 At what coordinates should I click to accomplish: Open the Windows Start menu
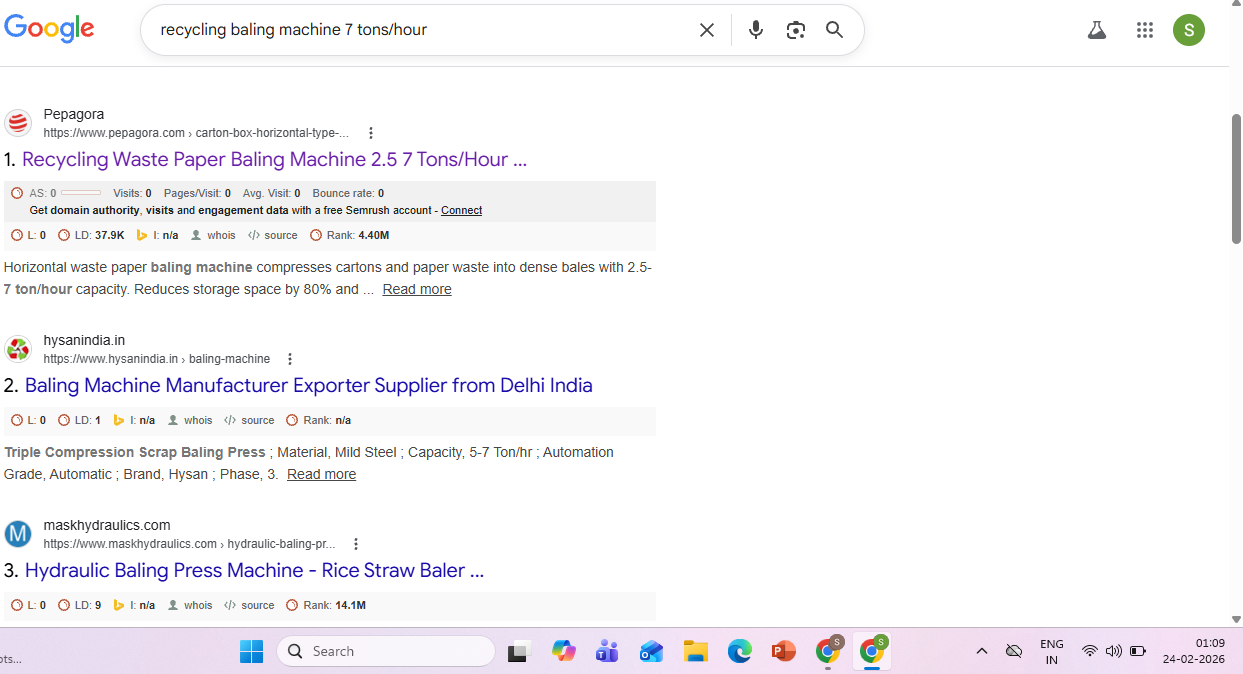[x=251, y=651]
